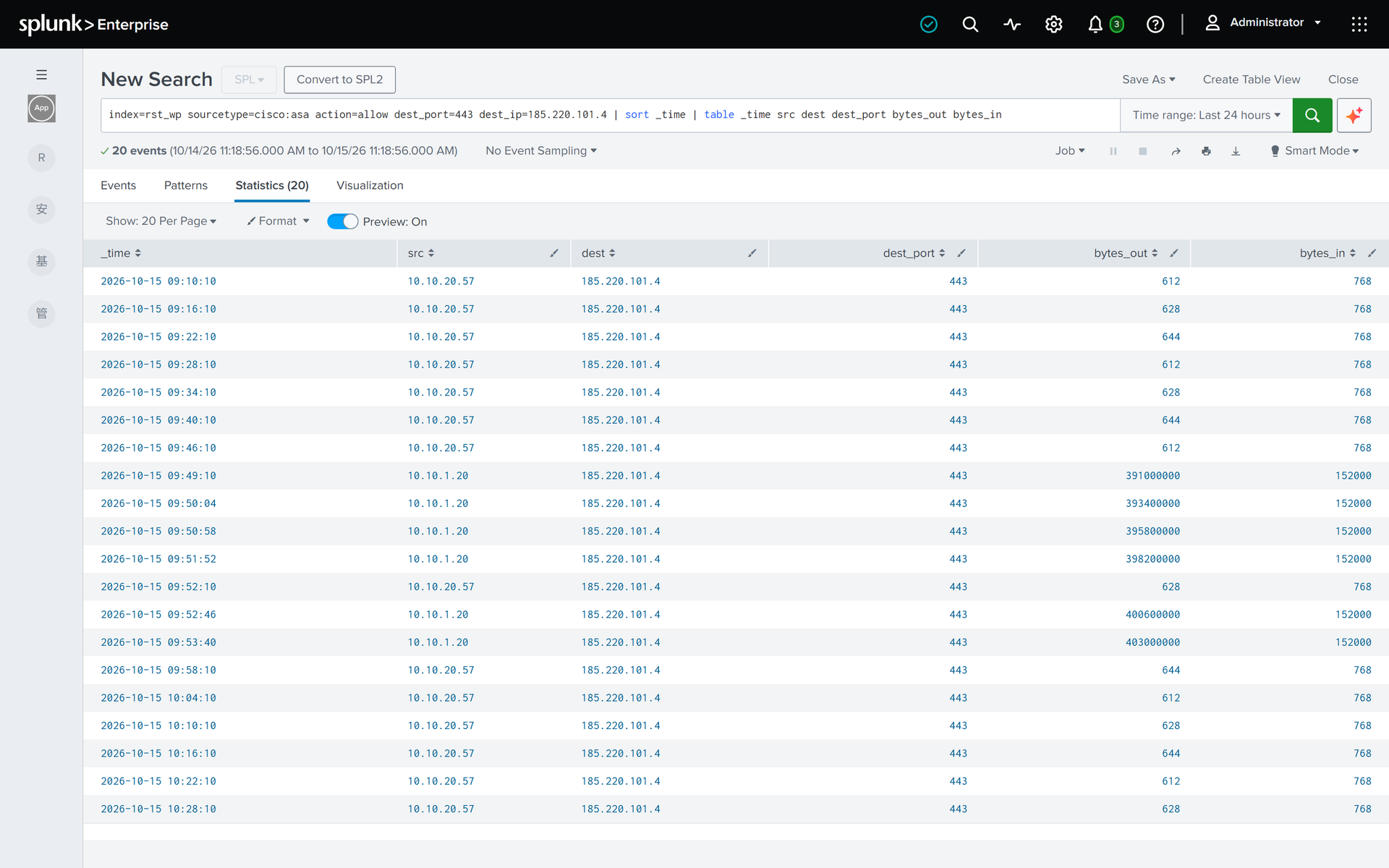The image size is (1389, 868).
Task: Open the settings gear icon
Action: [x=1053, y=25]
